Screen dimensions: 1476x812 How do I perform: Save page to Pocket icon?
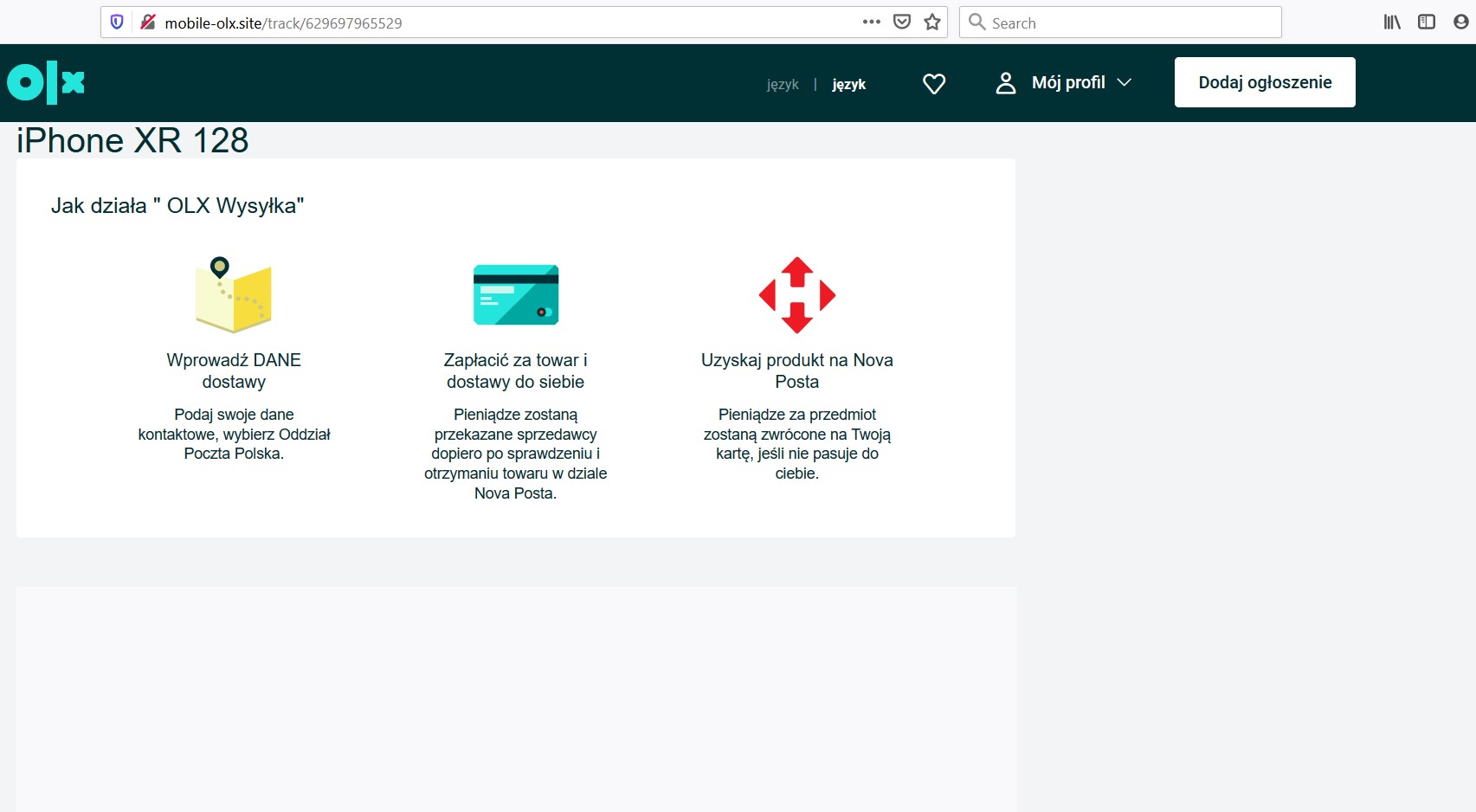[902, 23]
